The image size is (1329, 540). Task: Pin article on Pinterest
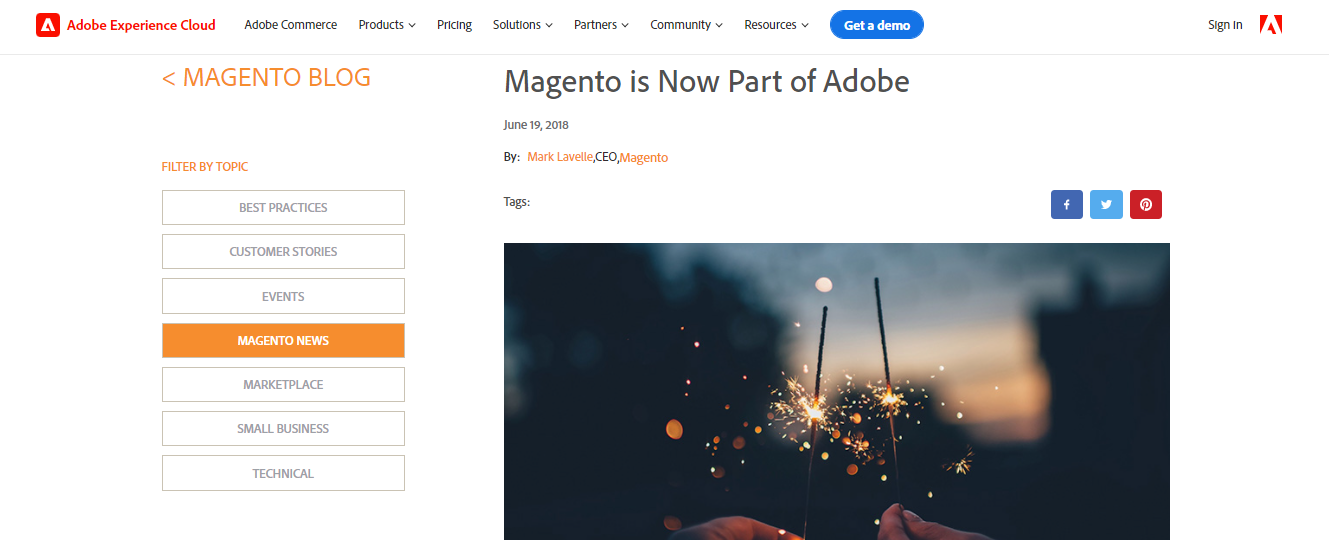tap(1146, 205)
